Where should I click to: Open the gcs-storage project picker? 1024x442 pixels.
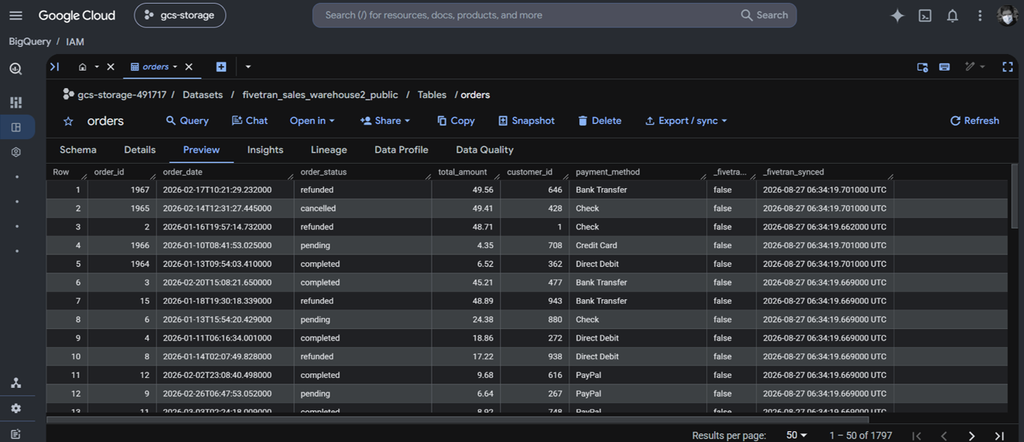click(180, 16)
